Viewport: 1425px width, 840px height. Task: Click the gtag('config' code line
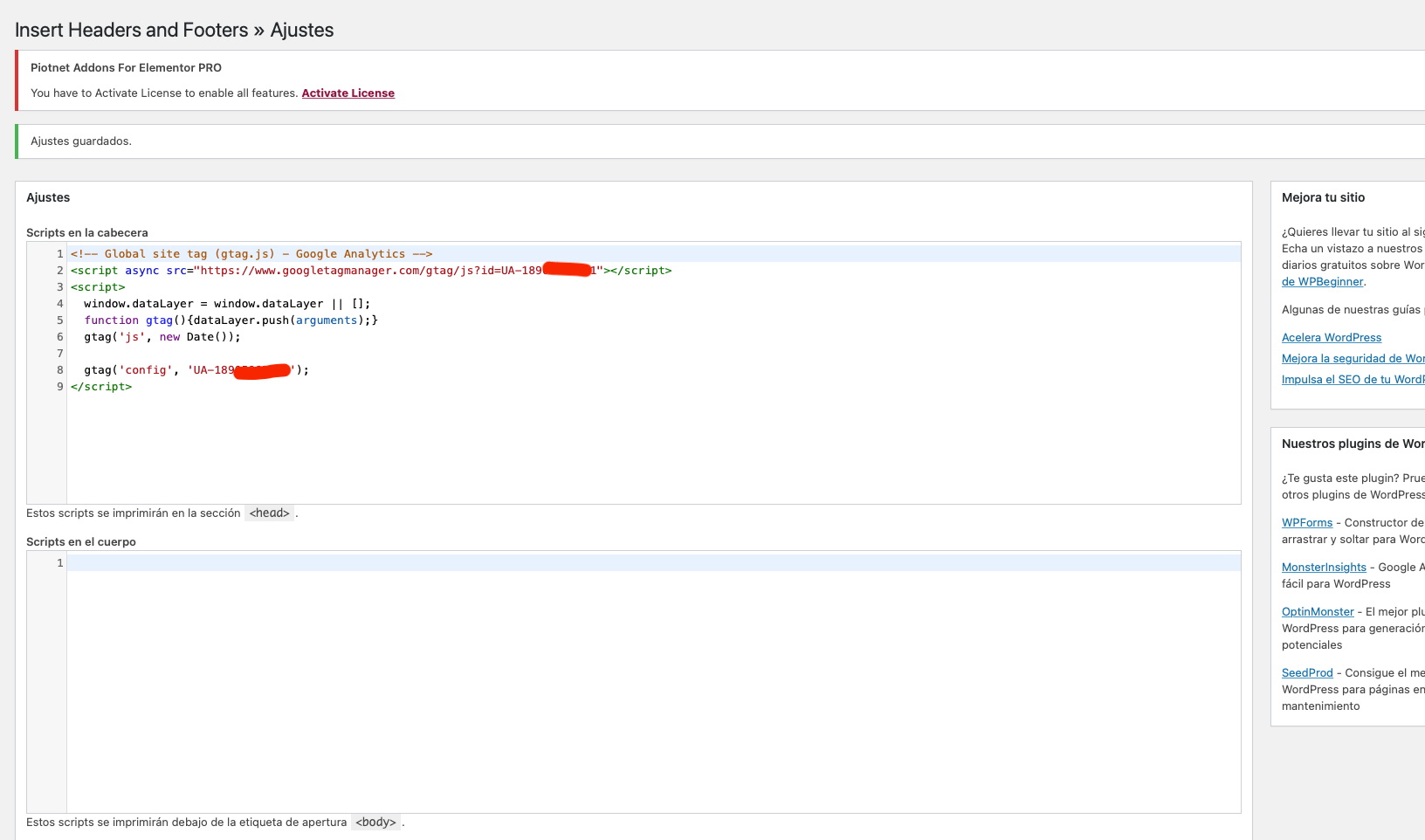point(196,370)
